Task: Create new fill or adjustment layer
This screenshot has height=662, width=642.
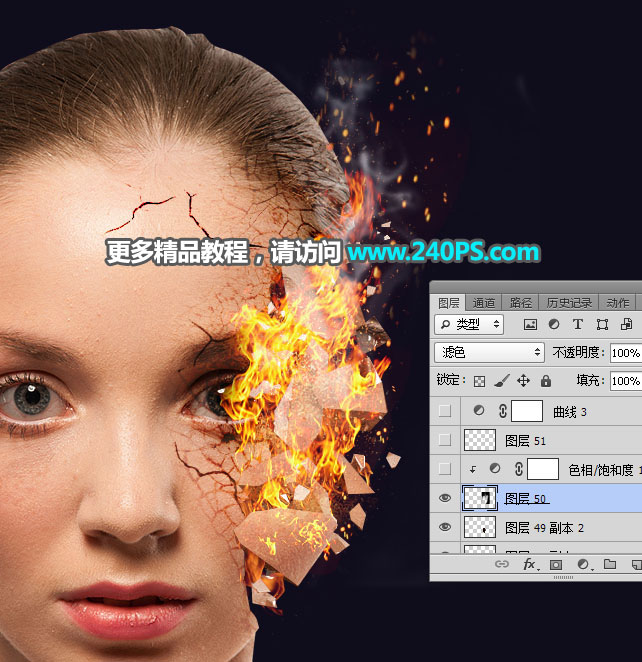Action: click(x=584, y=564)
